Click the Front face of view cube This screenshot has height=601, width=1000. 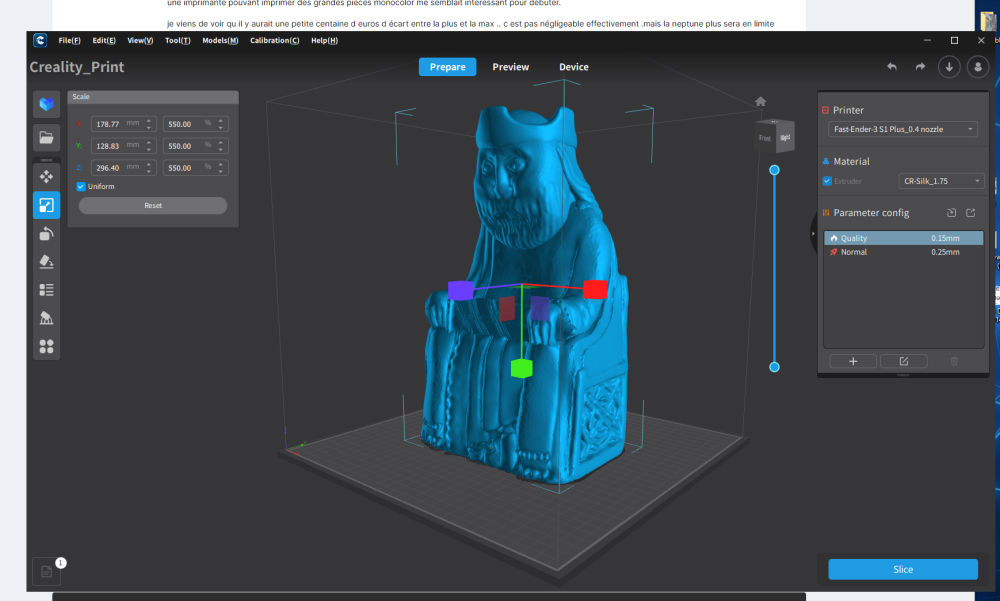point(765,138)
